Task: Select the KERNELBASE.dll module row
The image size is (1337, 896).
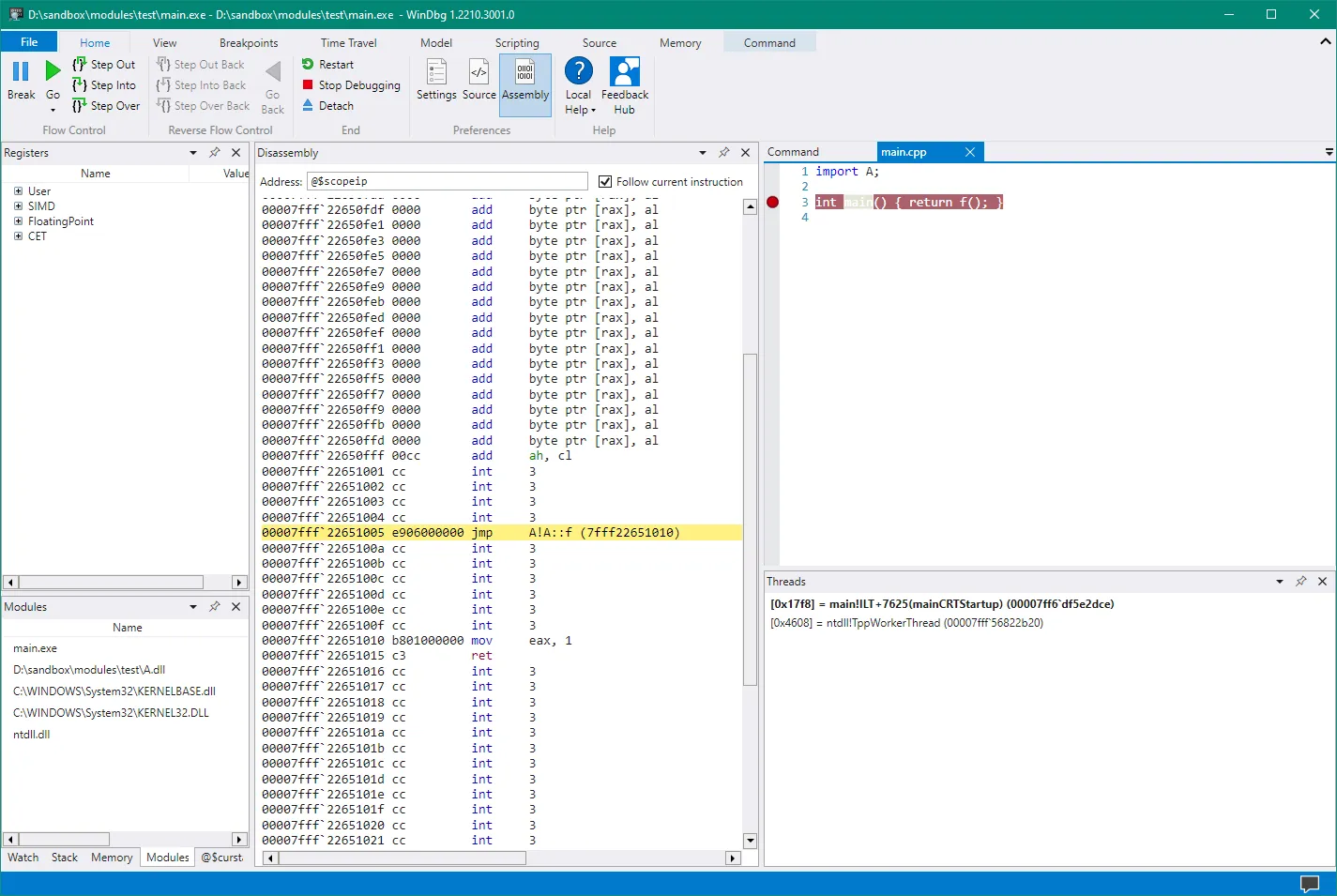Action: click(114, 691)
